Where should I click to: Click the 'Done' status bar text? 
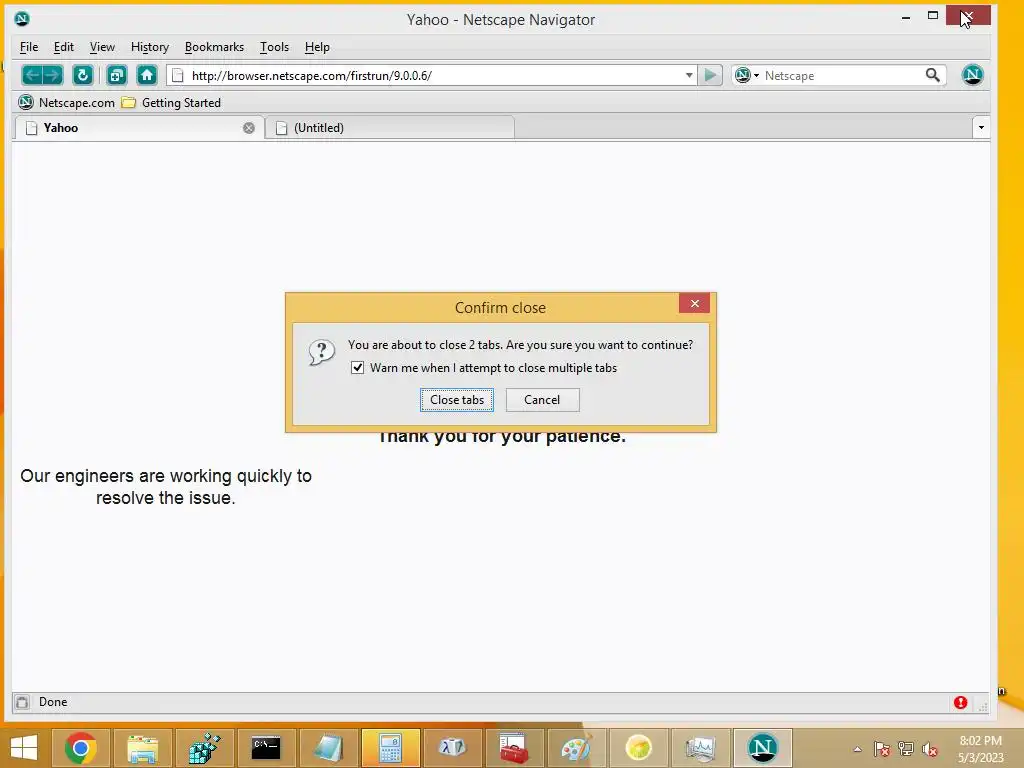(x=53, y=702)
